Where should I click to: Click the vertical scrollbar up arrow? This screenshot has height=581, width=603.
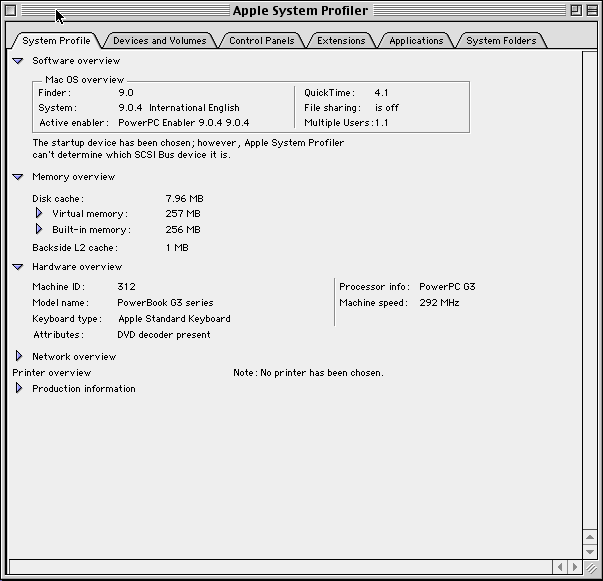pyautogui.click(x=590, y=537)
